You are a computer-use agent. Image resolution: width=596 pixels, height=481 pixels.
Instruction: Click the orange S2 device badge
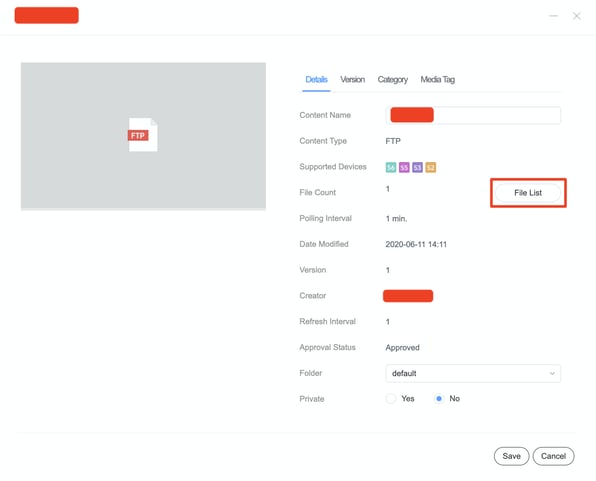pos(431,167)
